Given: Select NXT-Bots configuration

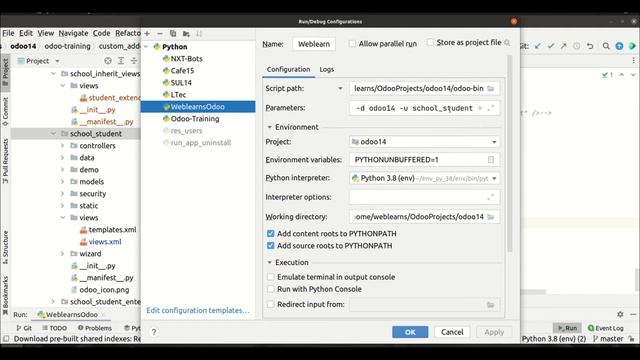Looking at the screenshot, I should [x=186, y=59].
